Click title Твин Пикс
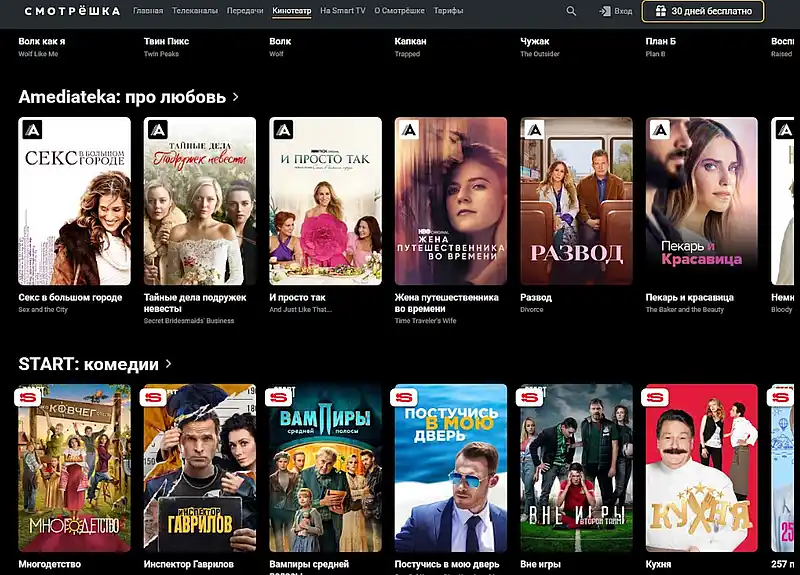The width and height of the screenshot is (800, 575). pyautogui.click(x=166, y=41)
